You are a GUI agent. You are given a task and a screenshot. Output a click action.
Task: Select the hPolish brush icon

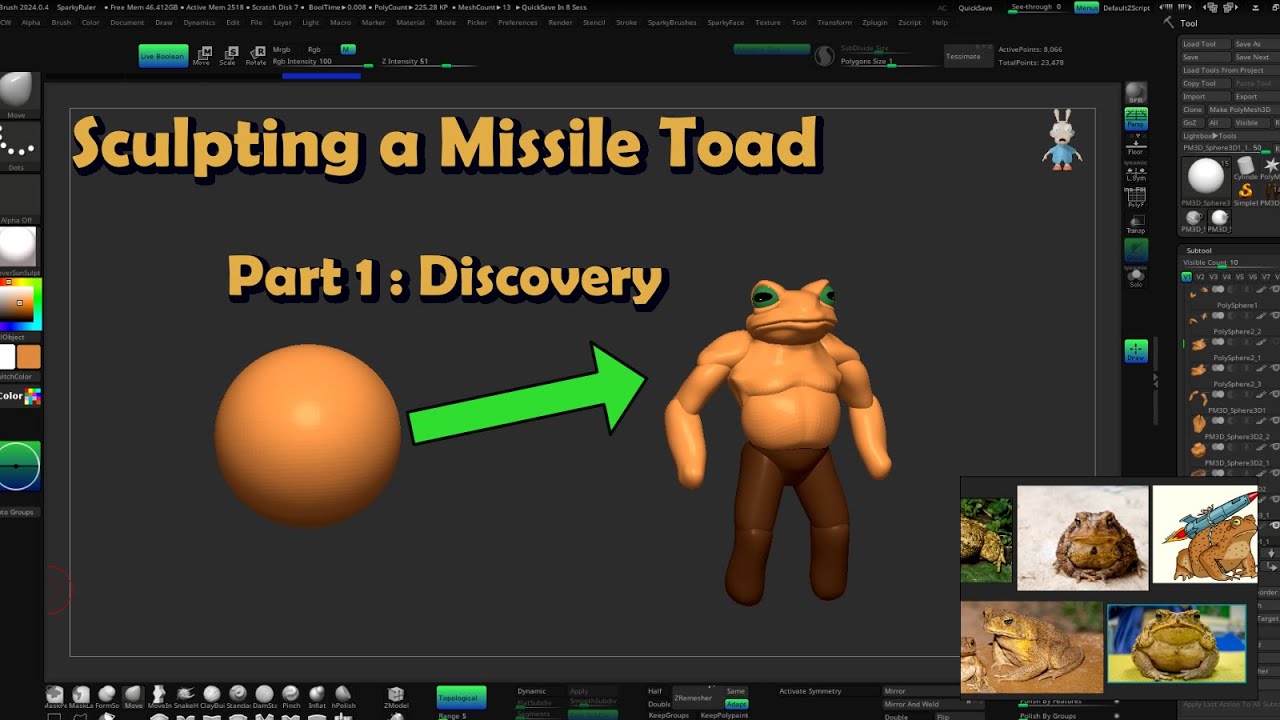(343, 697)
